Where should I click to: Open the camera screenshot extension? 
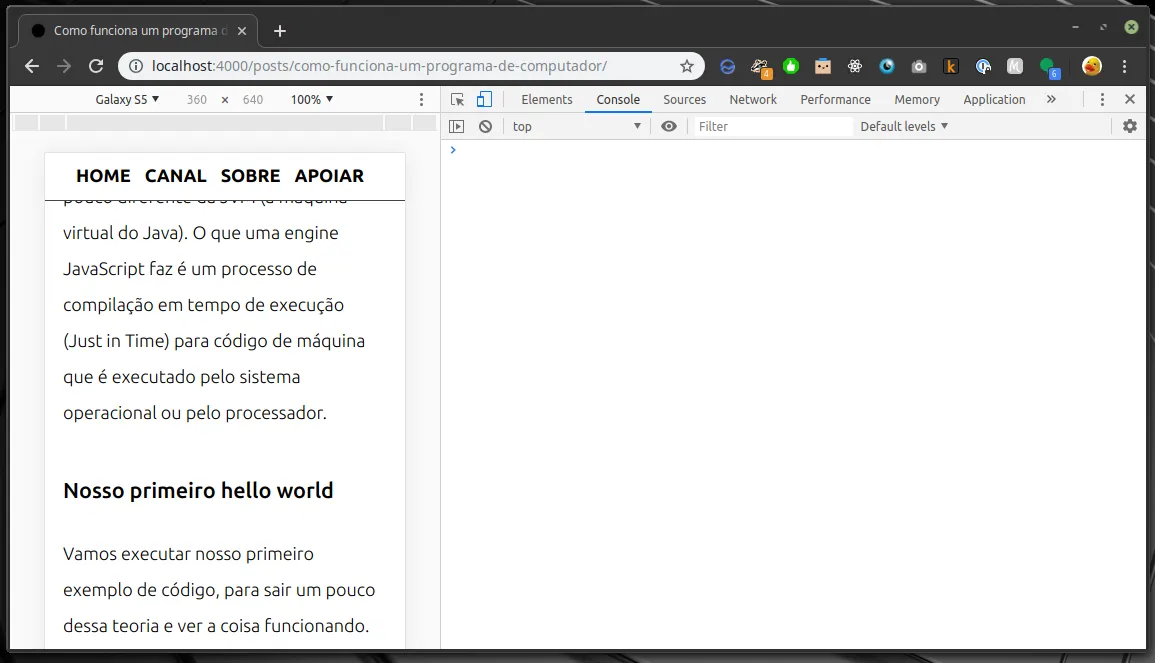pyautogui.click(x=918, y=66)
